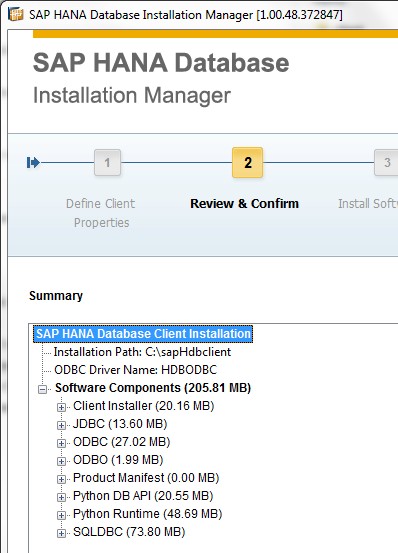The width and height of the screenshot is (398, 553).
Task: Click the Define Client Properties step label
Action: [x=101, y=213]
